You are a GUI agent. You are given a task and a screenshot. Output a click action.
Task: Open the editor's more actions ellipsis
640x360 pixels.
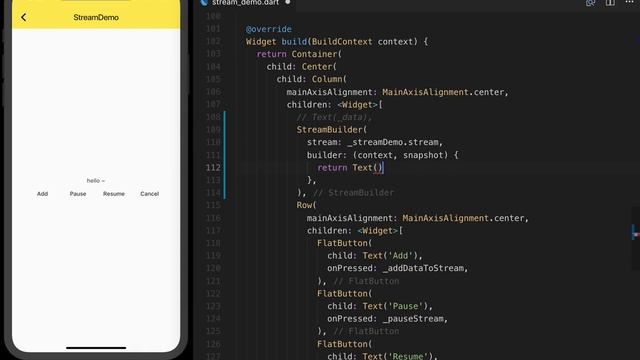tap(629, 2)
